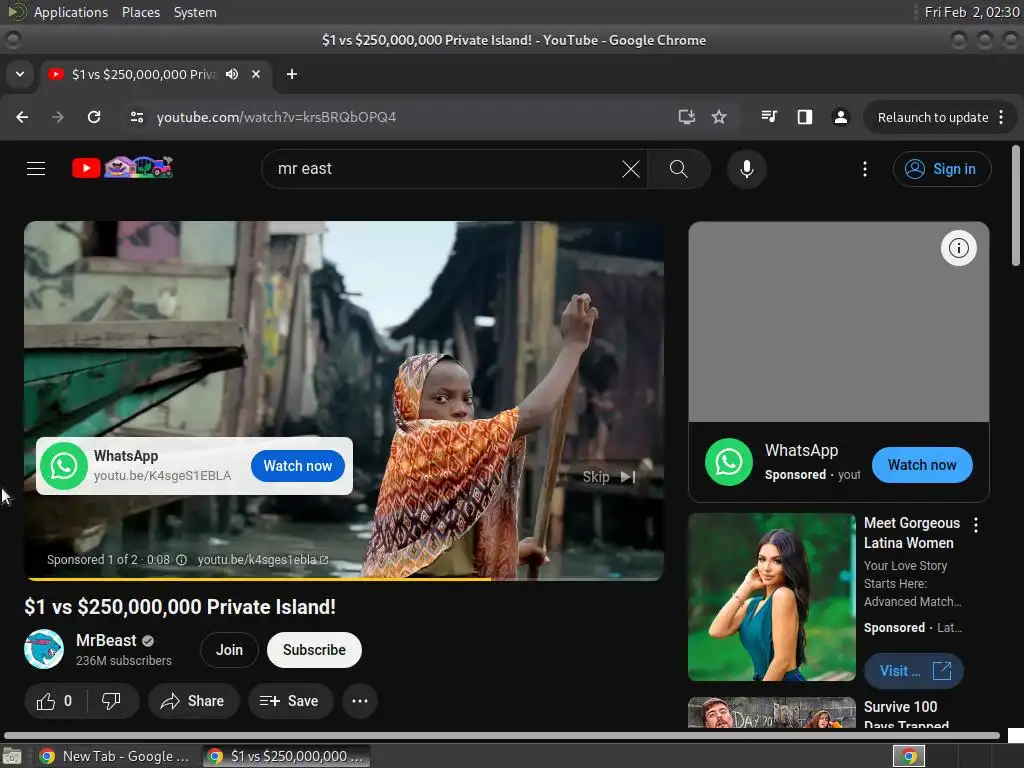
Task: Close the YouTube tab
Action: (256, 74)
